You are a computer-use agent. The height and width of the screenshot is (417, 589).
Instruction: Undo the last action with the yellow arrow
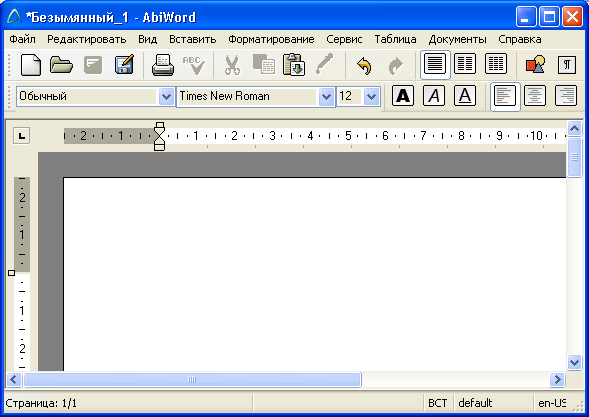click(x=364, y=66)
